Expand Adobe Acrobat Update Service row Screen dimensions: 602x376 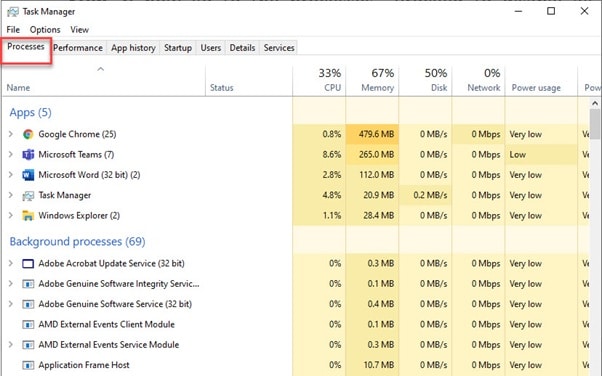click(x=11, y=263)
